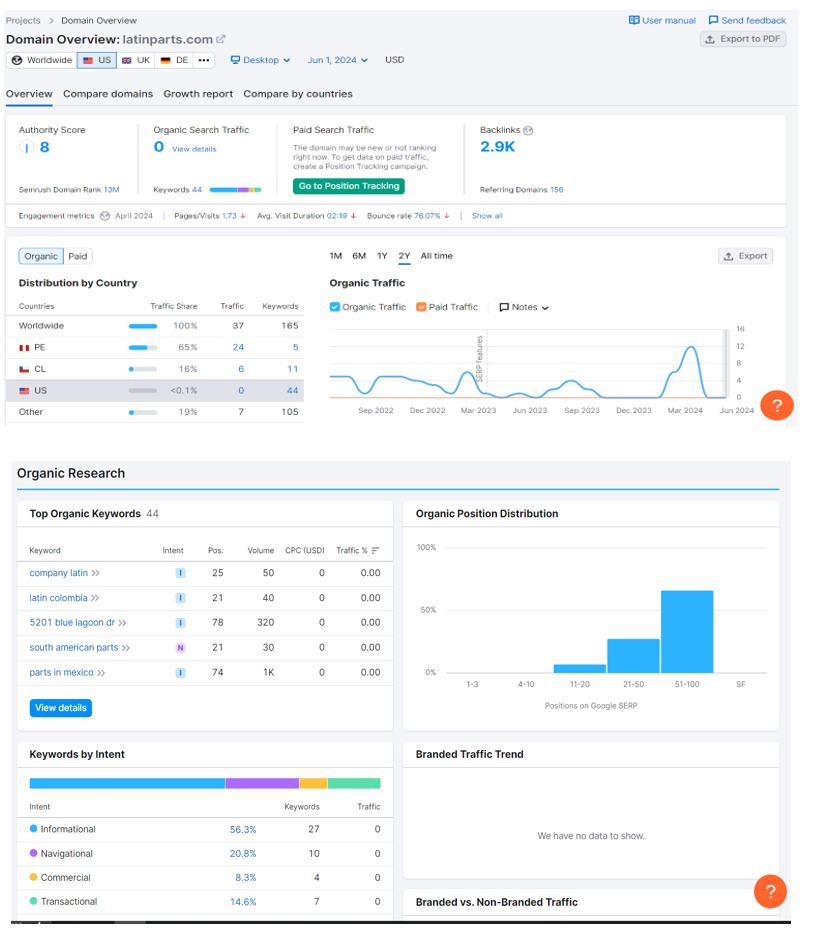This screenshot has height=930, width=814.
Task: Open the Jun 1, 2024 date dropdown
Action: click(x=337, y=60)
